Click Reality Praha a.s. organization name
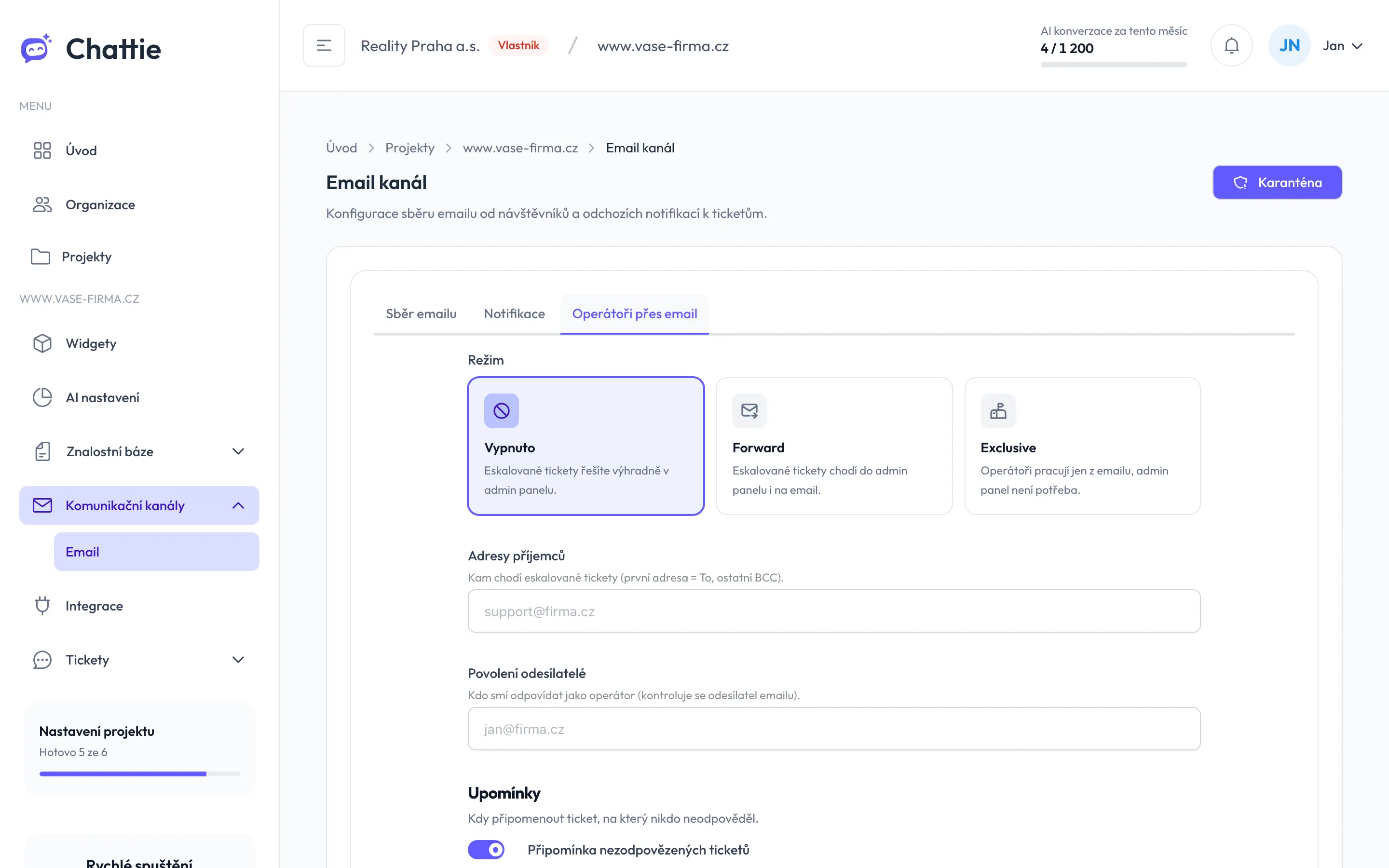The height and width of the screenshot is (868, 1389). [x=420, y=46]
